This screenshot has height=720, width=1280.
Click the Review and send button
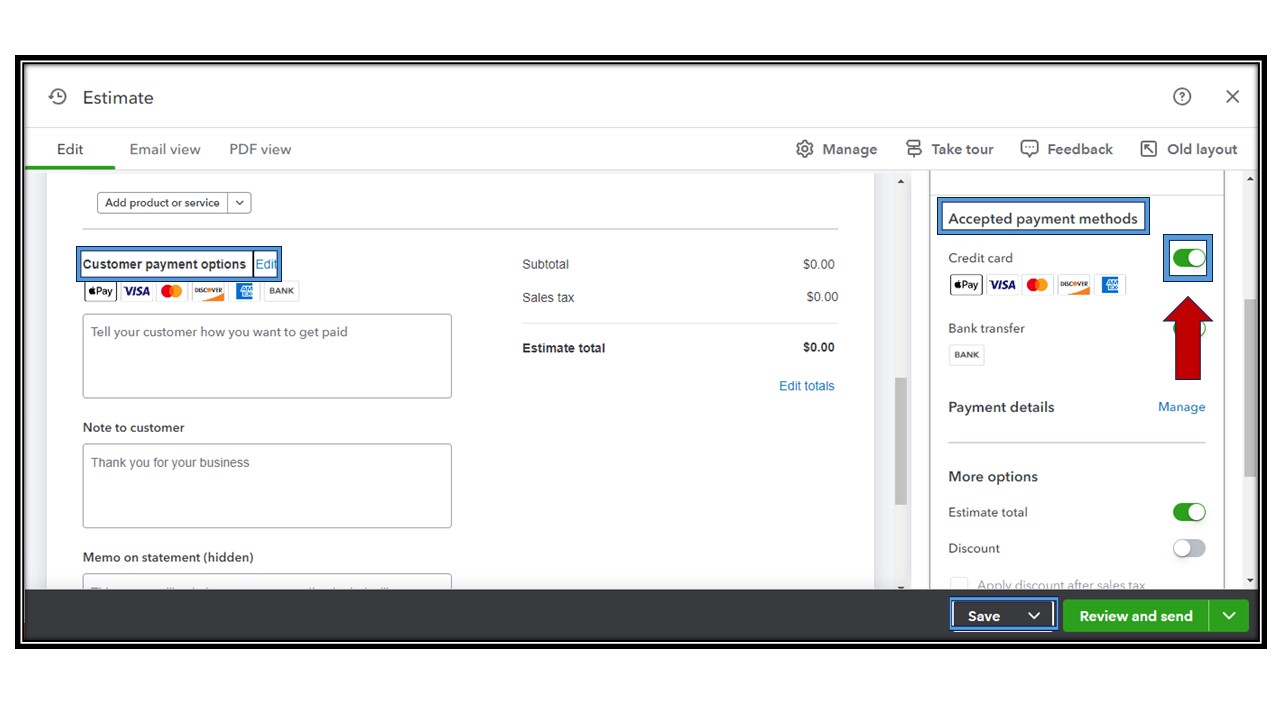1135,616
